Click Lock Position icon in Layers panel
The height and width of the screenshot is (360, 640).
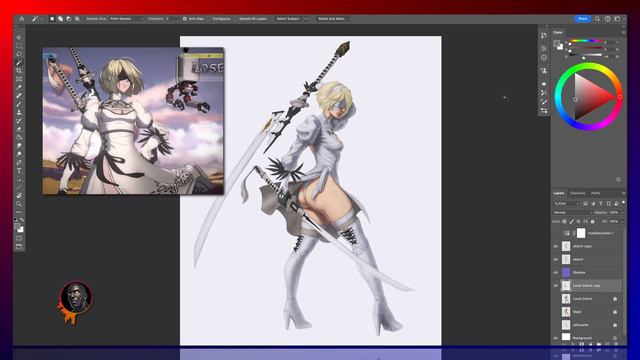click(578, 222)
